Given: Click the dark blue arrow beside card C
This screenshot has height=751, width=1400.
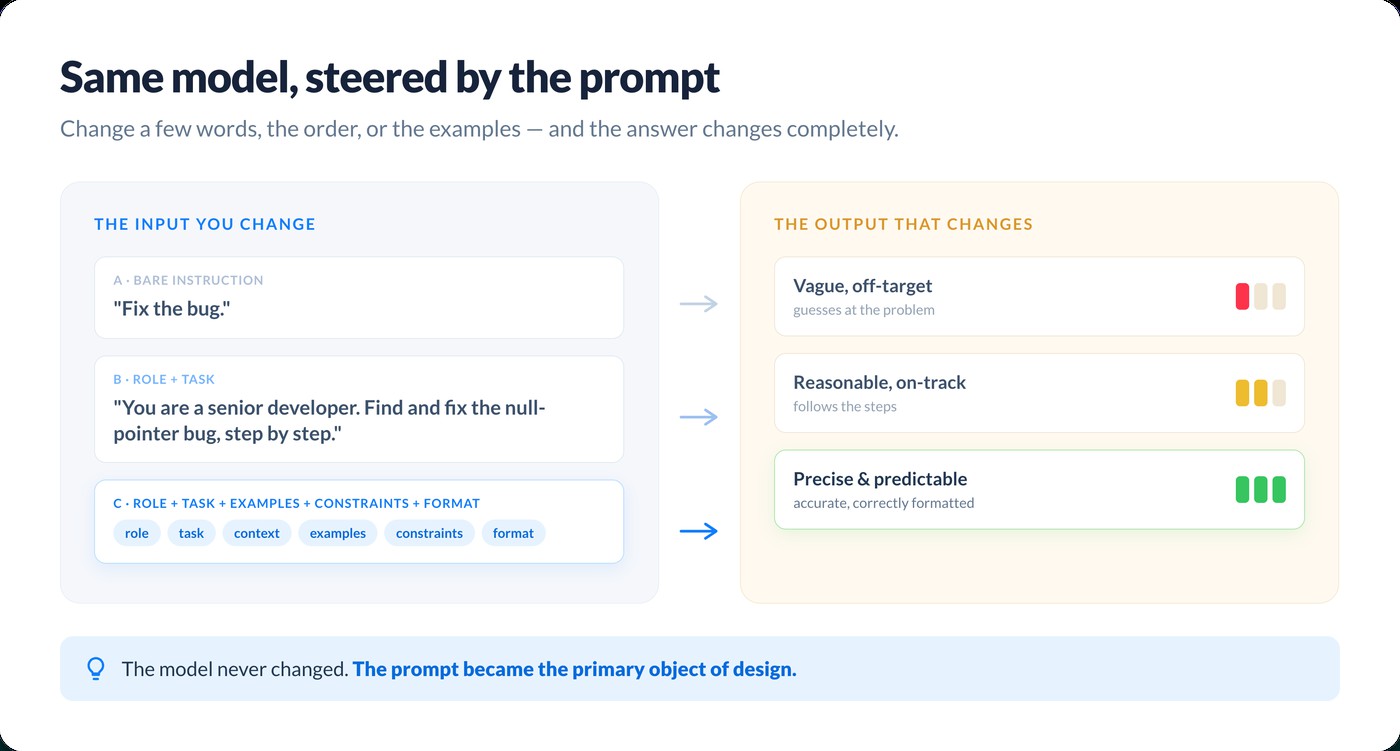Looking at the screenshot, I should click(x=699, y=531).
